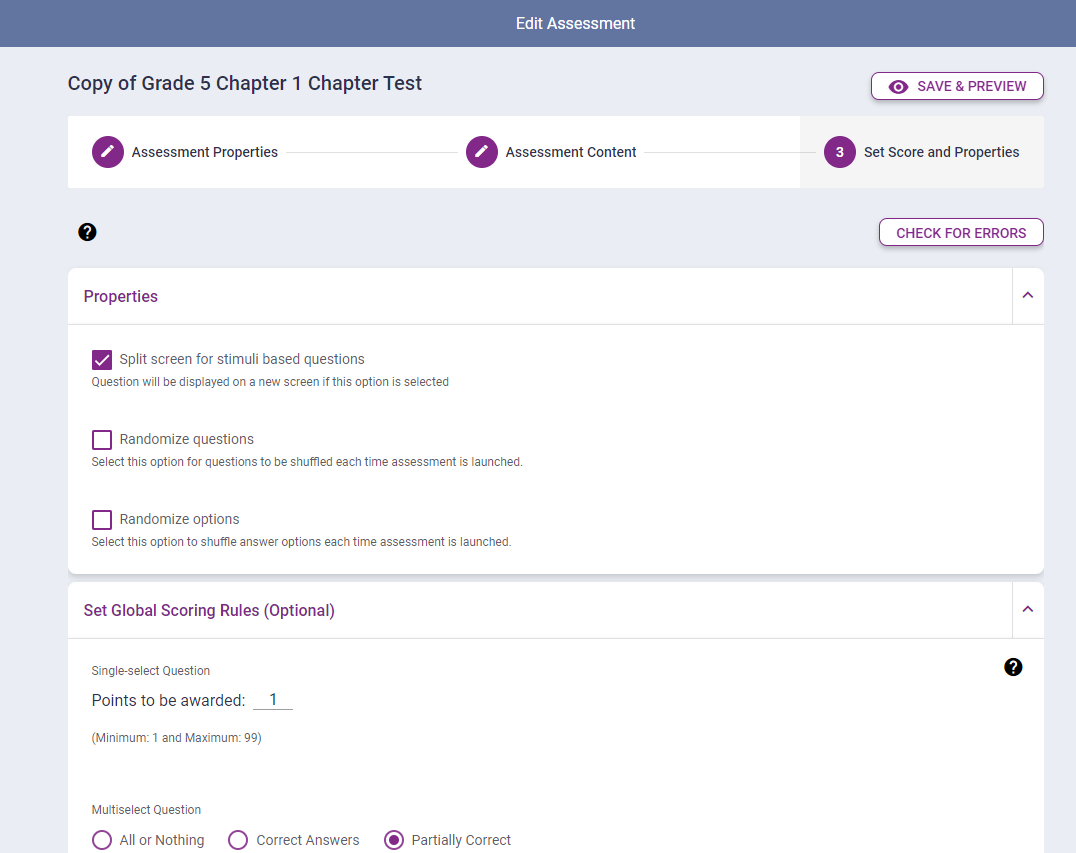Screen dimensions: 1076x853
Task: Collapse the Set Global Scoring Rules chevron
Action: [1027, 610]
